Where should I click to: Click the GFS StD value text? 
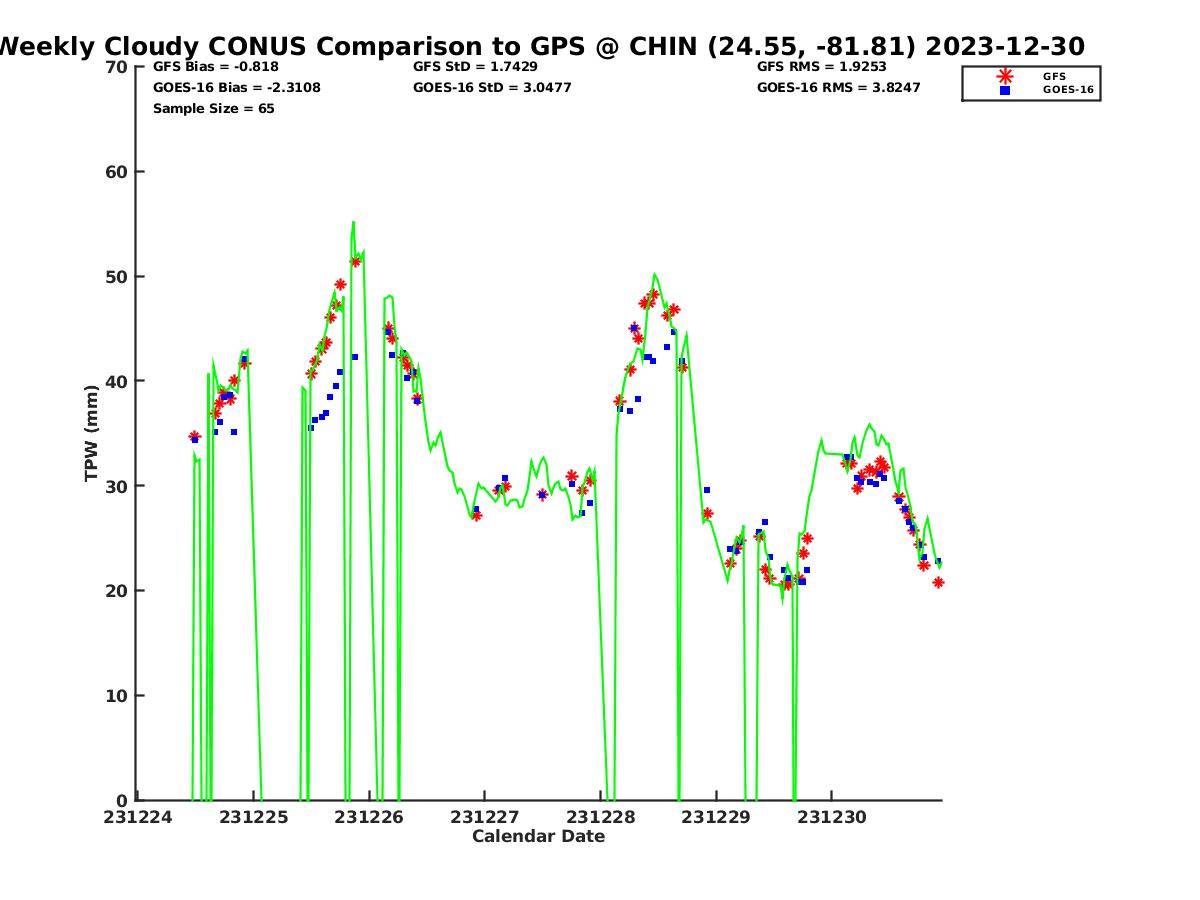(x=475, y=67)
